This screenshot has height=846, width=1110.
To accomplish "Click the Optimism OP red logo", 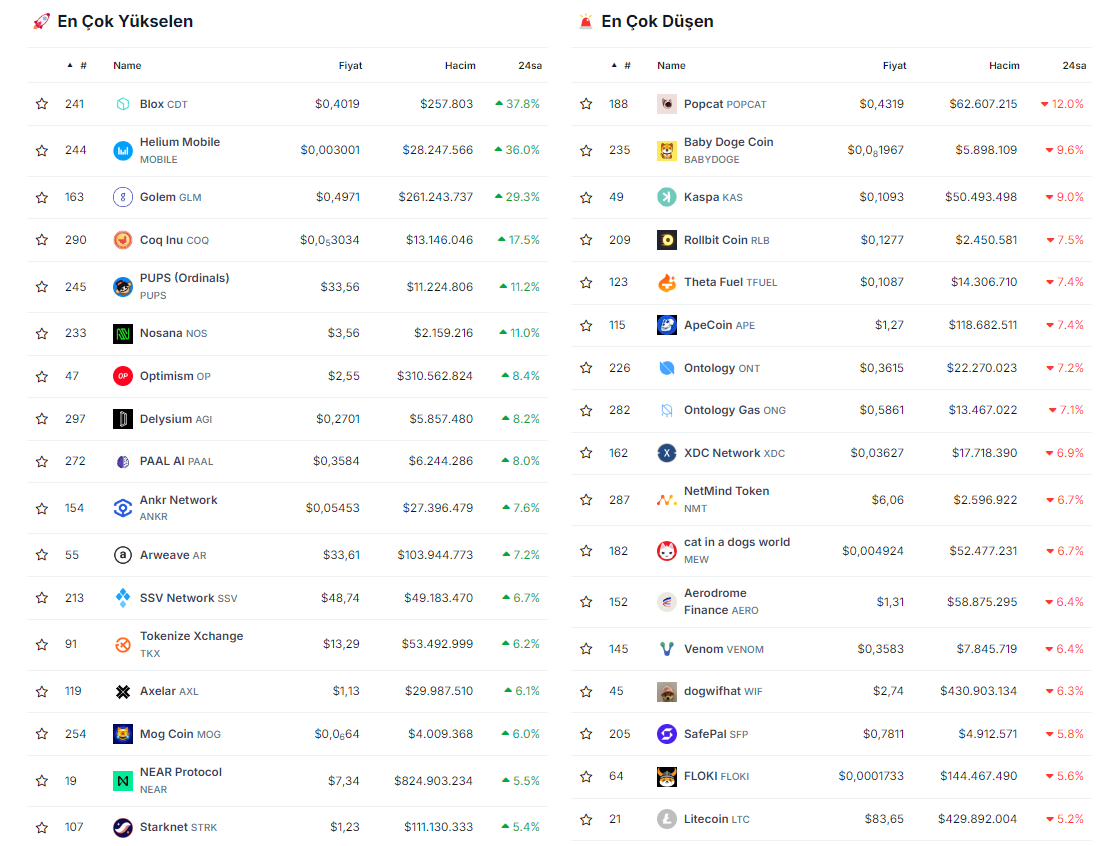I will [123, 376].
